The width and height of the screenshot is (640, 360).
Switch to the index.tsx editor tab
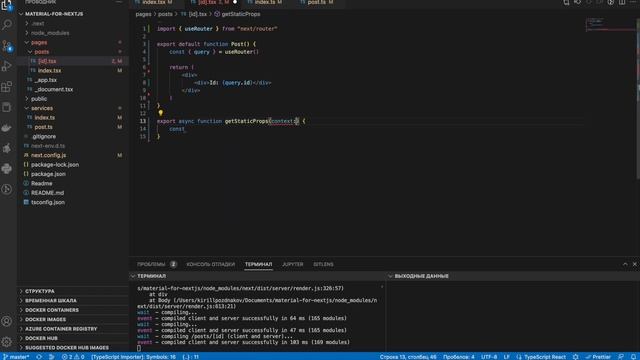pyautogui.click(x=154, y=2)
